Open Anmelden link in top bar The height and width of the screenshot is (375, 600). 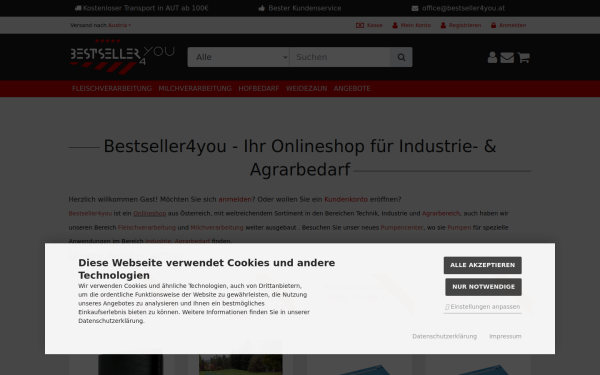(509, 25)
